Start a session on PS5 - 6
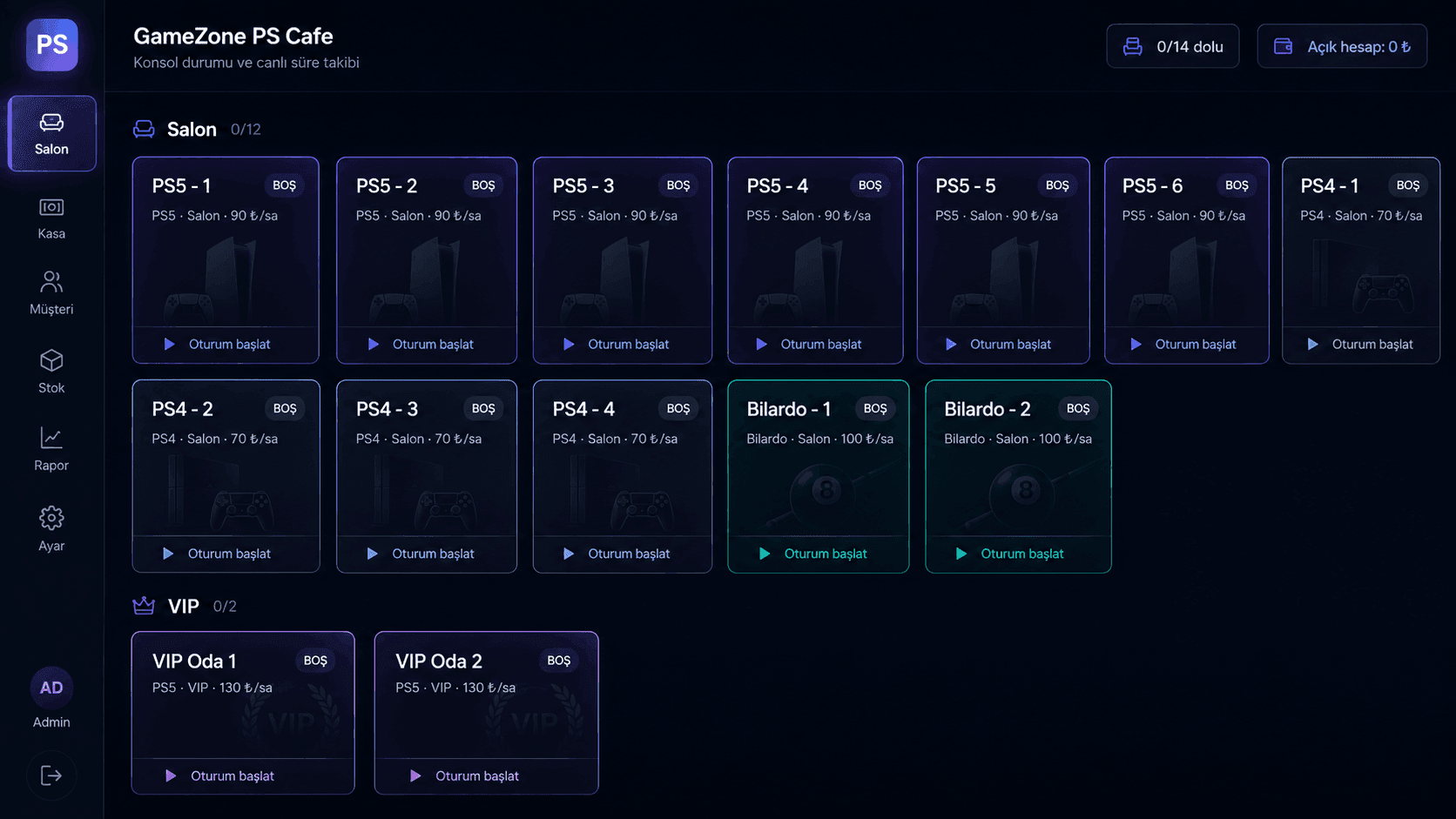Viewport: 1456px width, 819px height. (x=1187, y=345)
